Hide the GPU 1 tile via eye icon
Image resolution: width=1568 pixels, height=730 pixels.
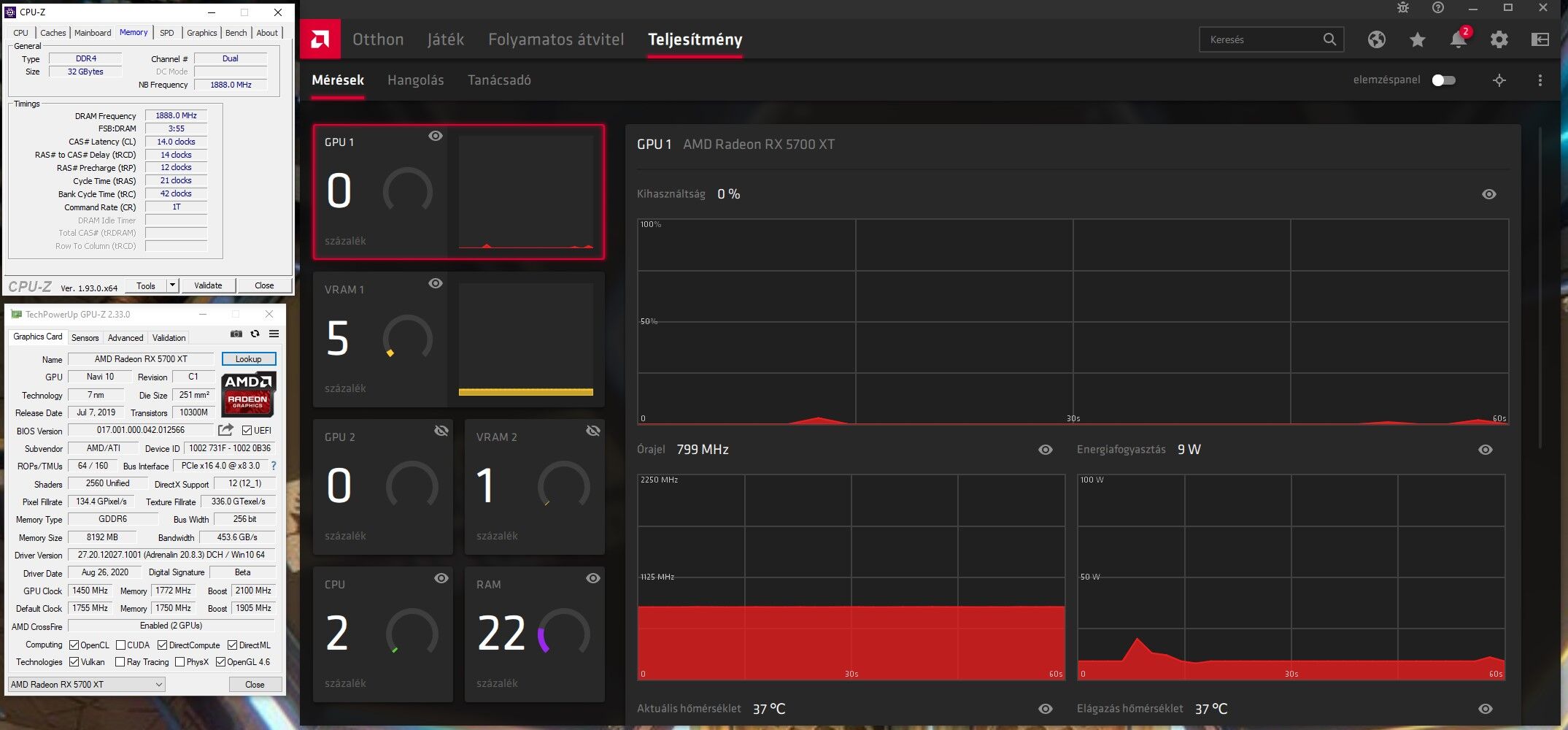tap(435, 136)
